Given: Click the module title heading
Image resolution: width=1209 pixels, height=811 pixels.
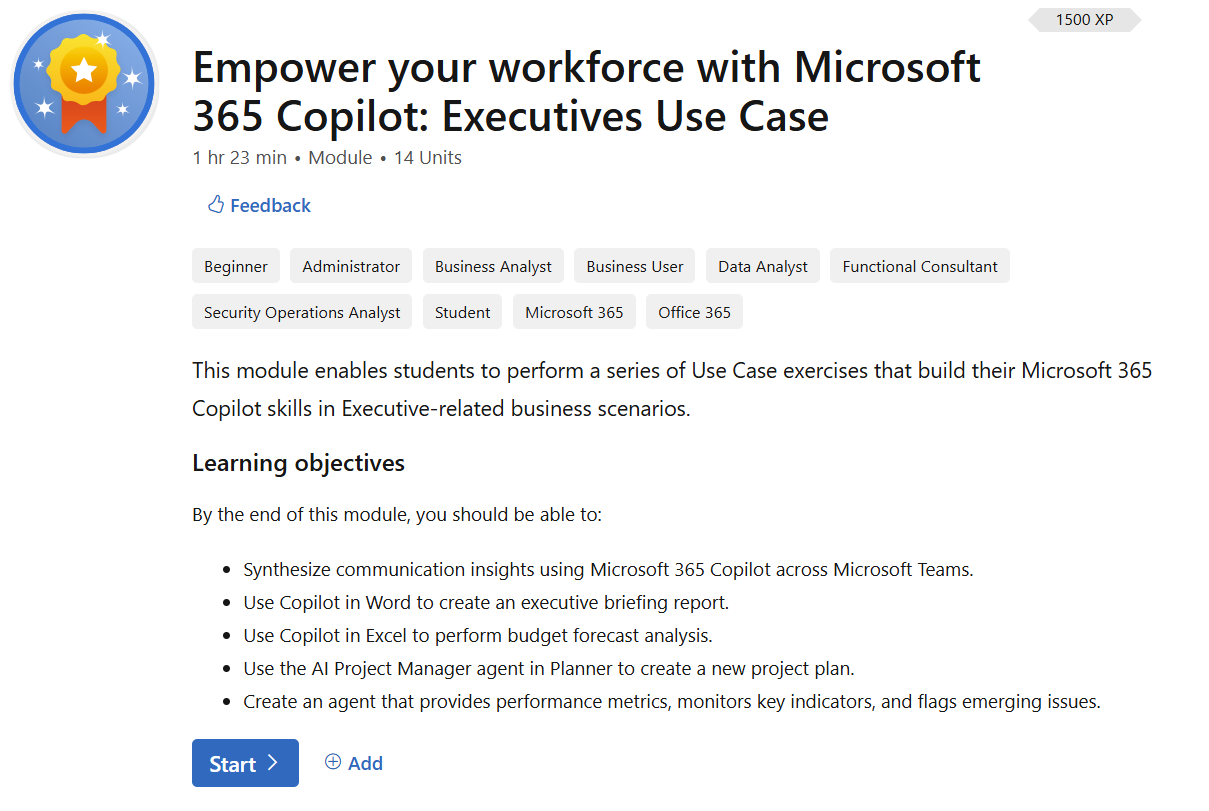Looking at the screenshot, I should click(x=586, y=92).
